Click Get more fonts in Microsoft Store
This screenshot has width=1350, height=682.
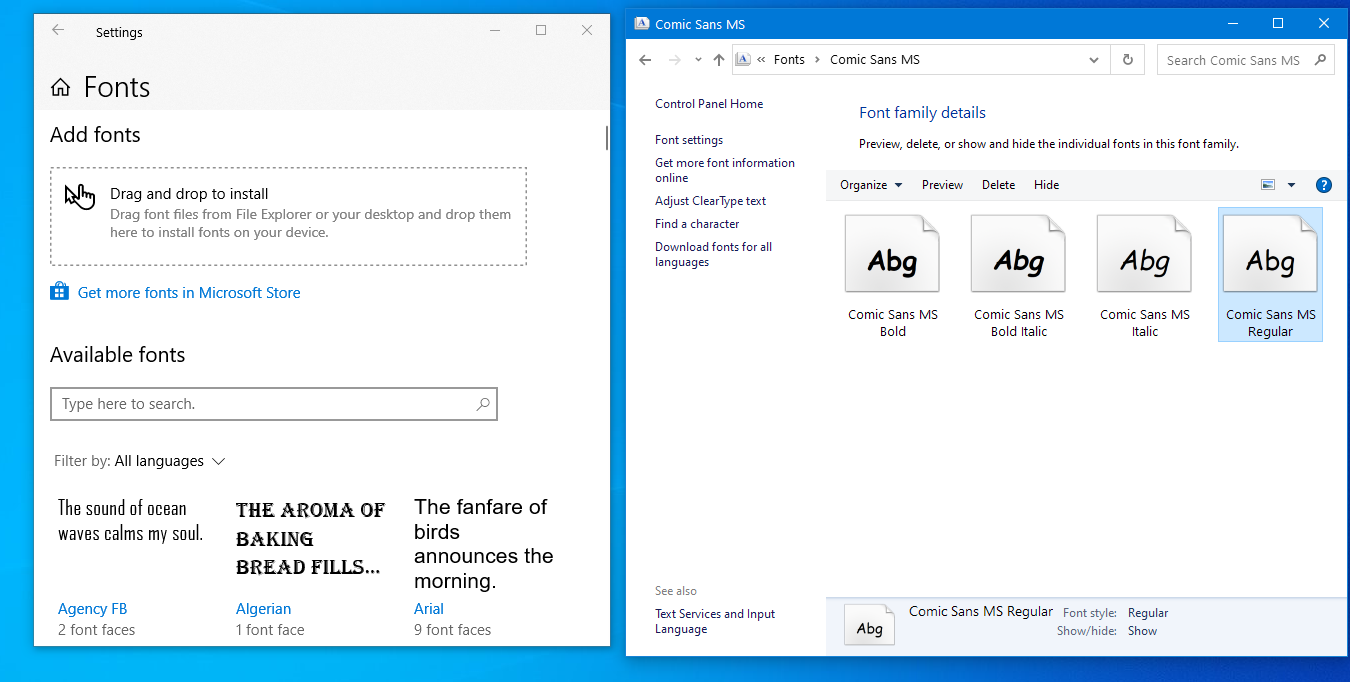(x=189, y=293)
